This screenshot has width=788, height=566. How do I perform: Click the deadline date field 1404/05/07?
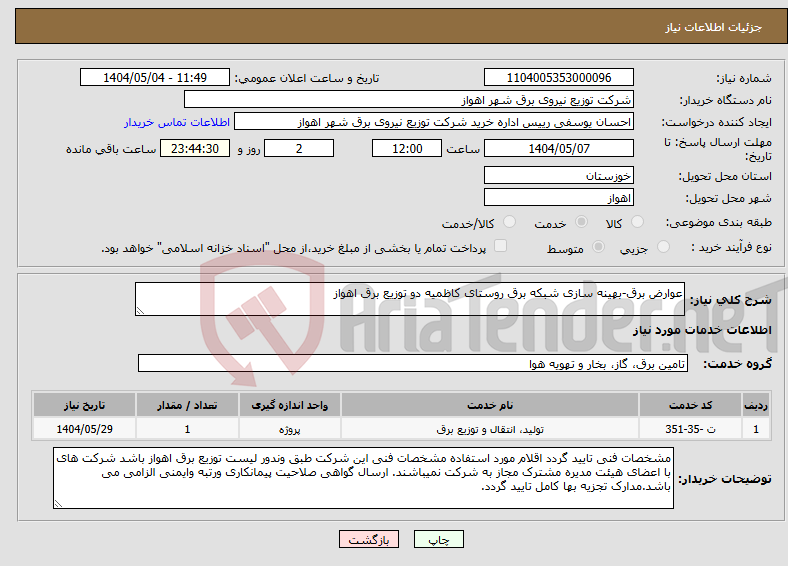pyautogui.click(x=559, y=148)
